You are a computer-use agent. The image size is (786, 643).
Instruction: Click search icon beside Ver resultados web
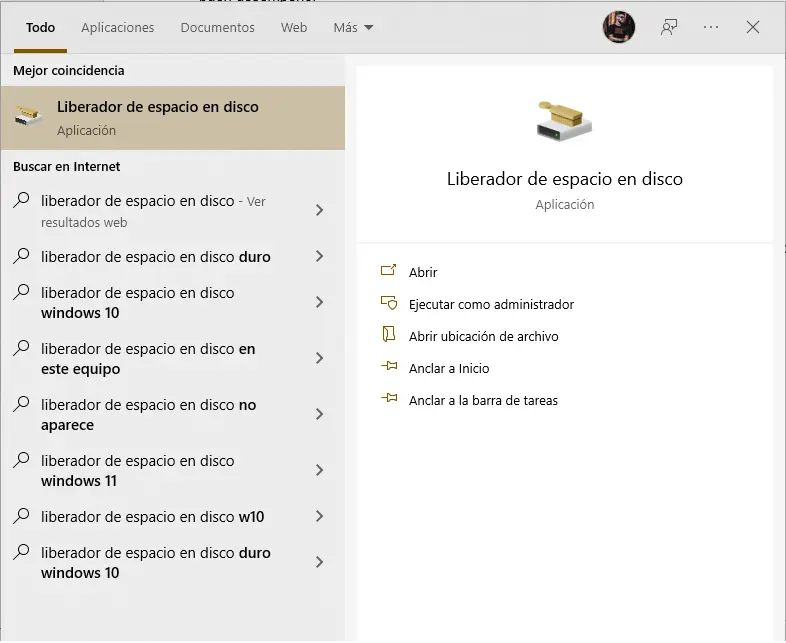[22, 200]
